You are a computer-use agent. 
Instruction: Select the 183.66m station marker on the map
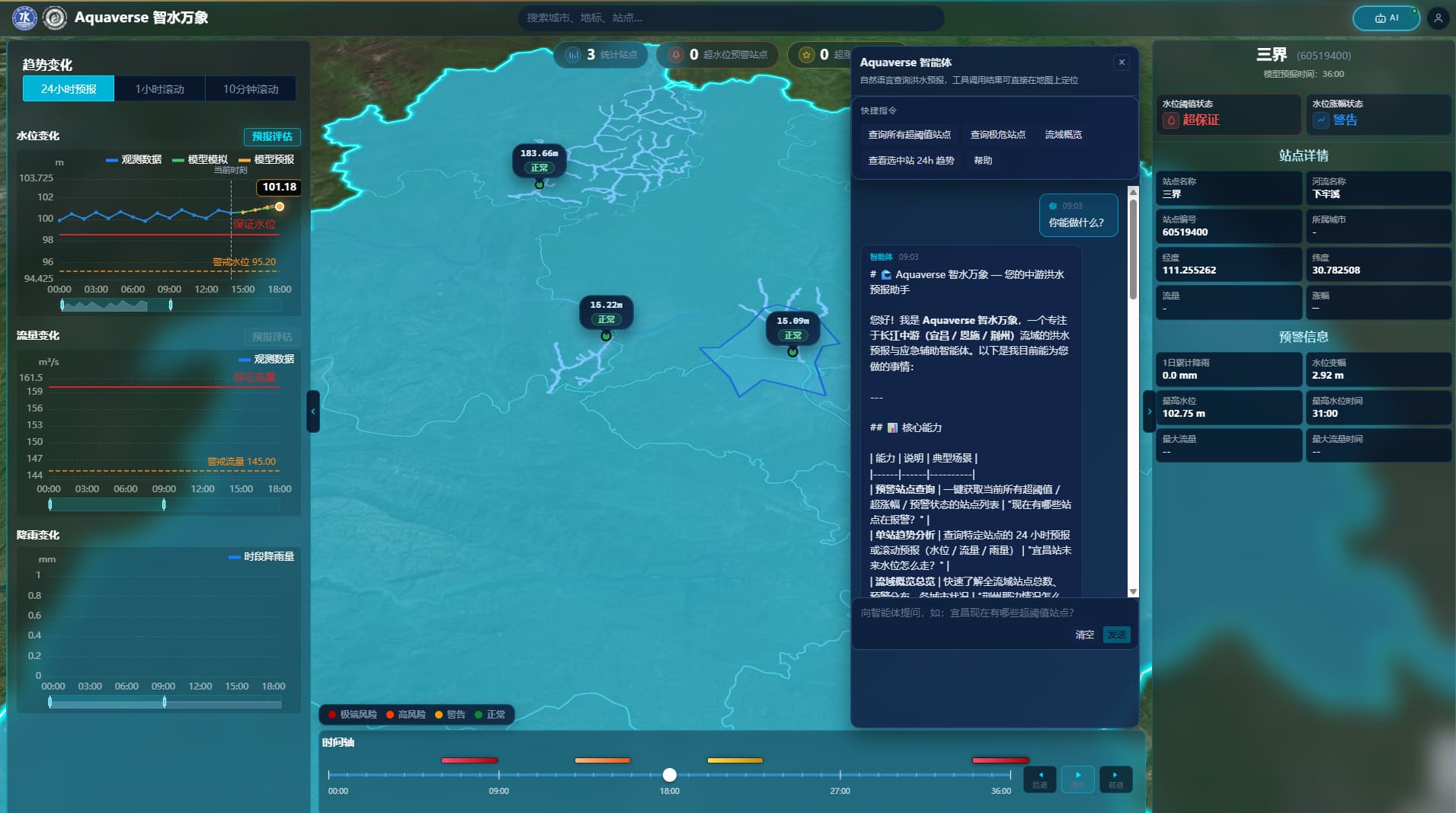[539, 161]
